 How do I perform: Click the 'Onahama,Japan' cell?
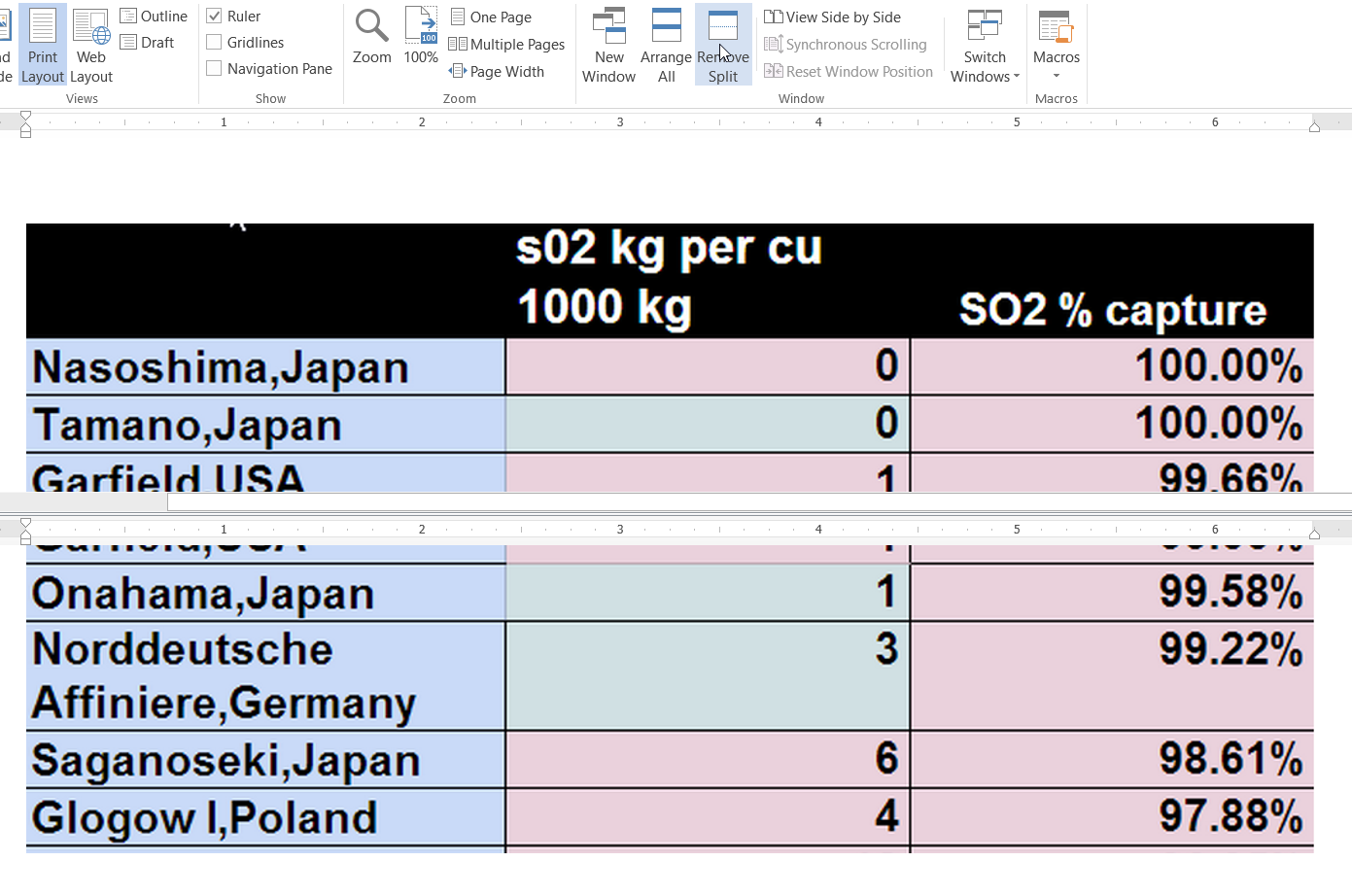(x=265, y=593)
